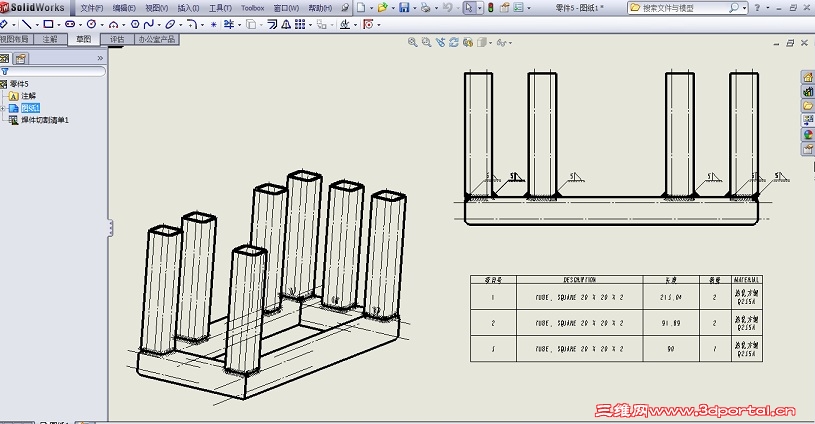Switch to the PropertyManager panel tab

(x=20, y=58)
